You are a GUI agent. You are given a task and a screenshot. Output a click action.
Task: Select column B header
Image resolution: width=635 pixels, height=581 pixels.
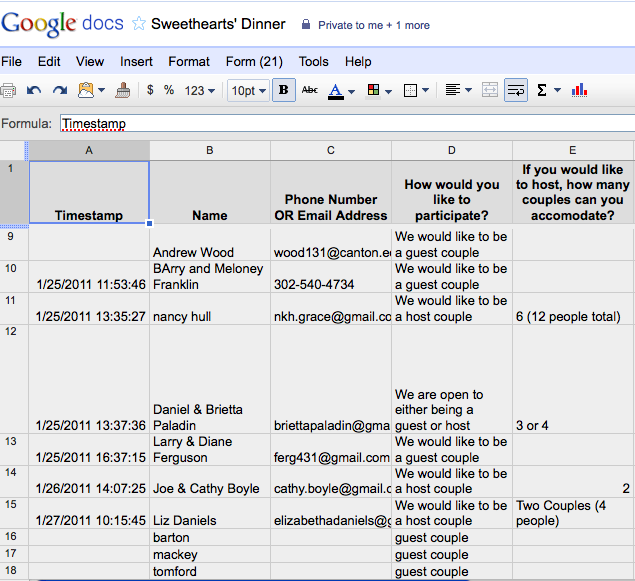pyautogui.click(x=210, y=150)
